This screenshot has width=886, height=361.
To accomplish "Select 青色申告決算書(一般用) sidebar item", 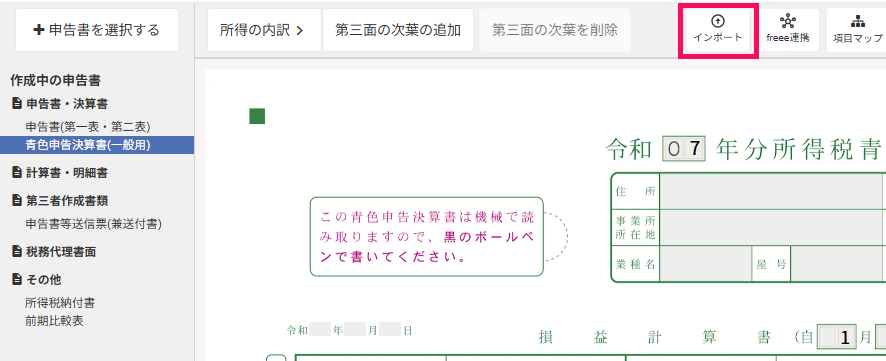I will (97, 145).
